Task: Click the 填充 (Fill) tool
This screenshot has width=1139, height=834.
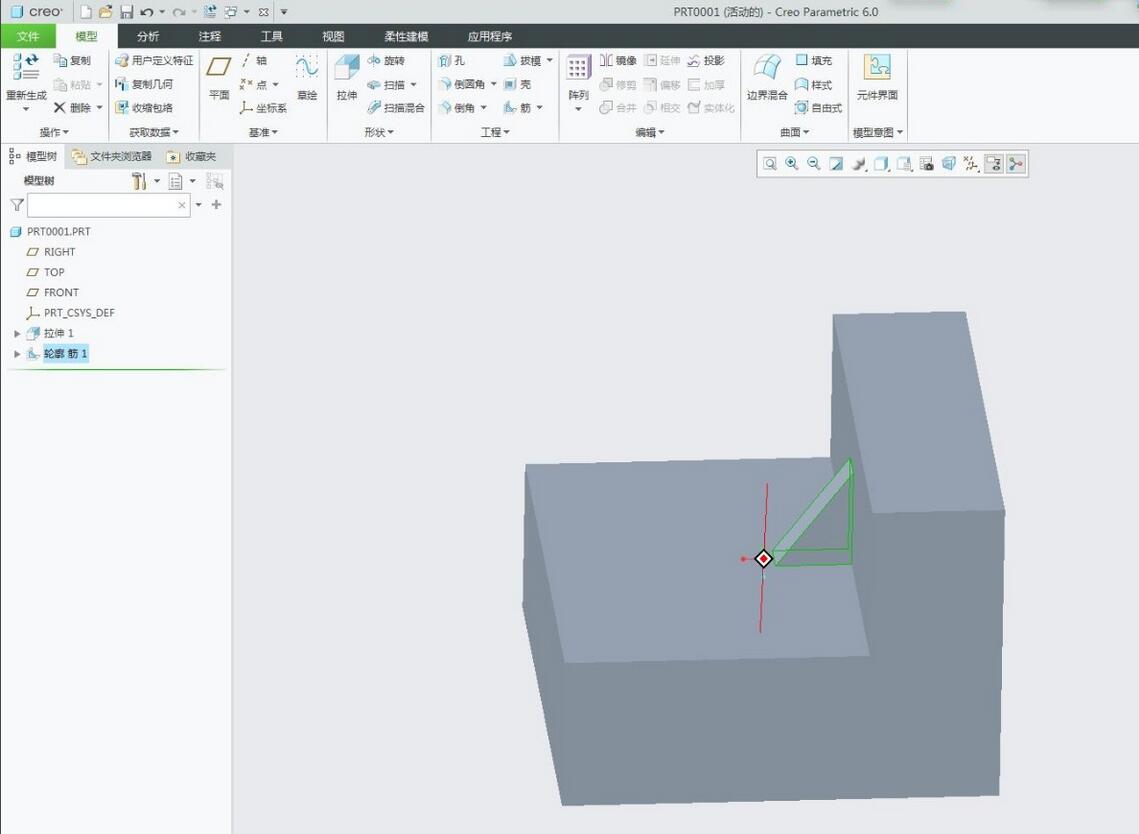Action: (x=814, y=60)
